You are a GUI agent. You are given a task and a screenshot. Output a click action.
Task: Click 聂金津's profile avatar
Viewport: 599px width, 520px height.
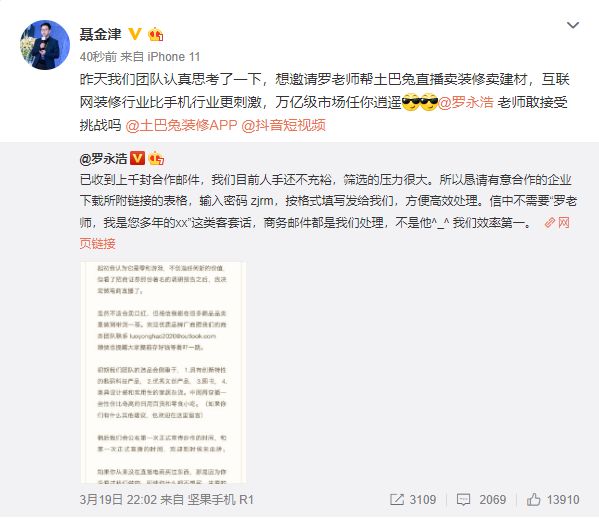tap(45, 45)
